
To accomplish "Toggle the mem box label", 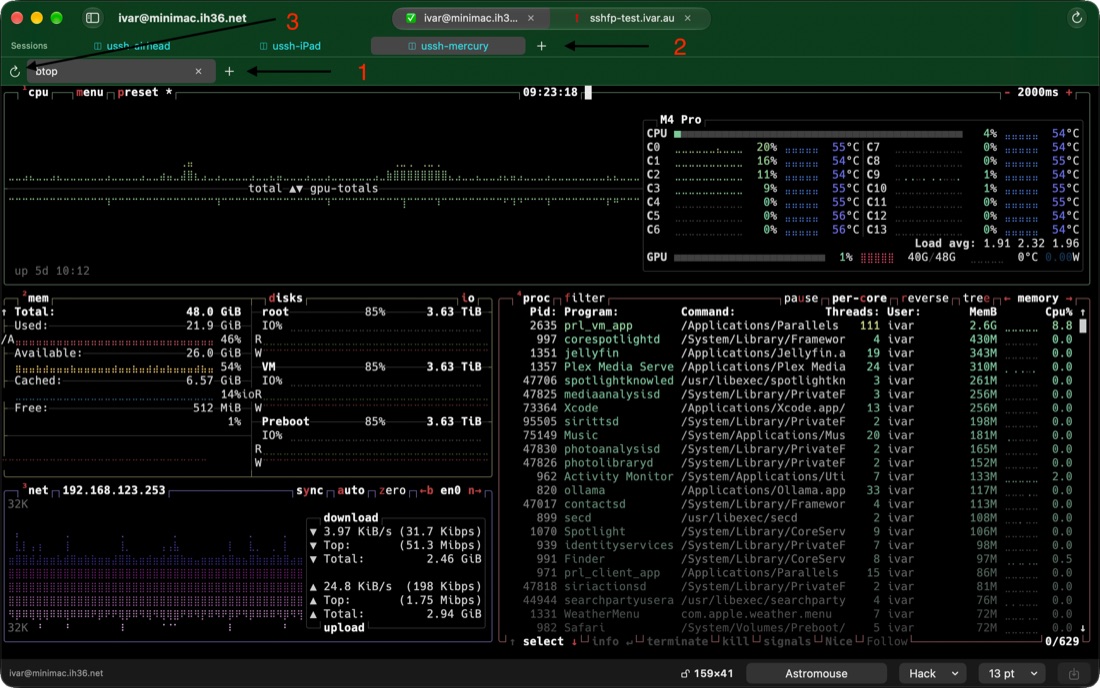I will [36, 298].
